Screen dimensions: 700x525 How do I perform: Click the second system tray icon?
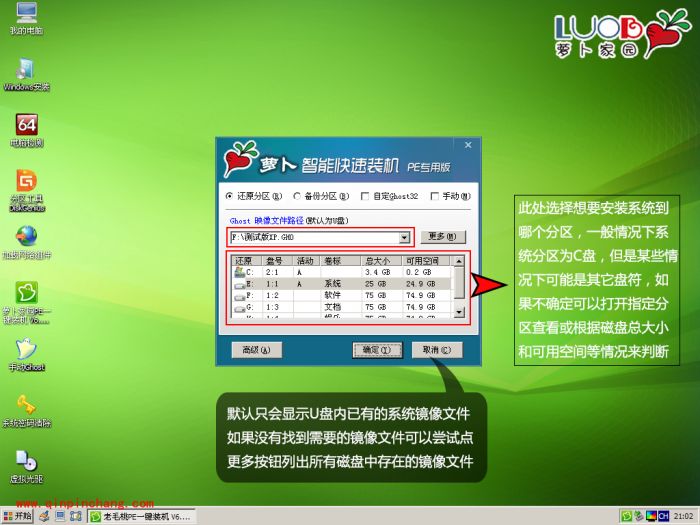pyautogui.click(x=639, y=517)
